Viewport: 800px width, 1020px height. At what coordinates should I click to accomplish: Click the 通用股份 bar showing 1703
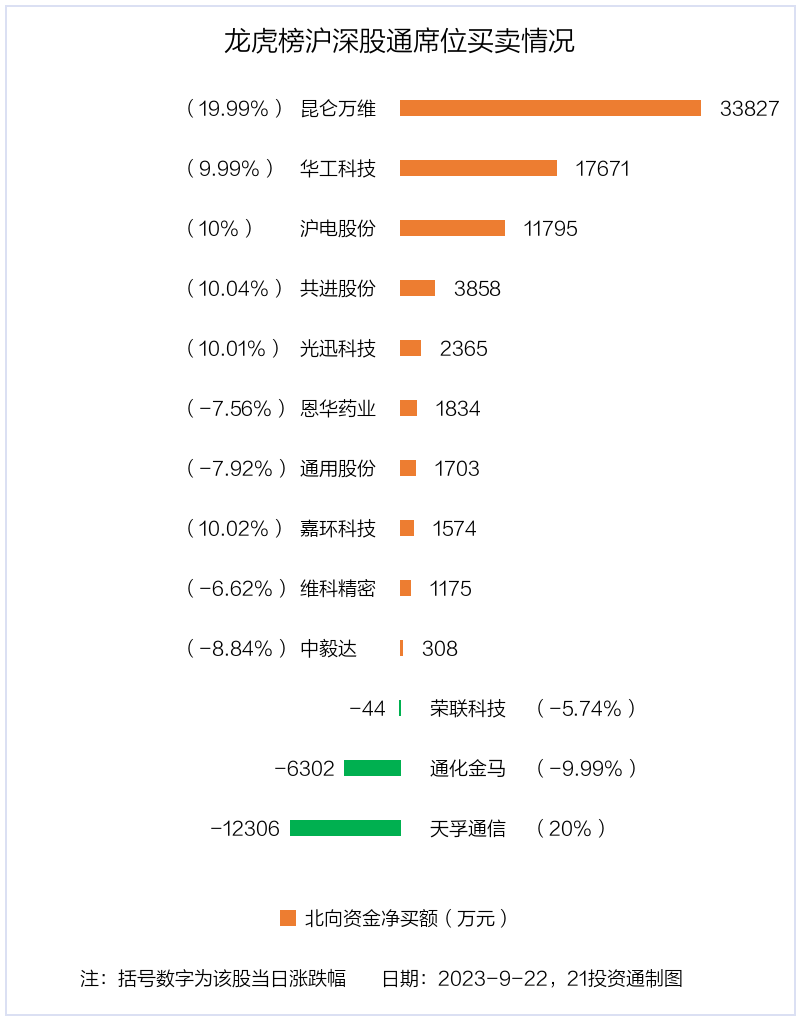pyautogui.click(x=408, y=468)
